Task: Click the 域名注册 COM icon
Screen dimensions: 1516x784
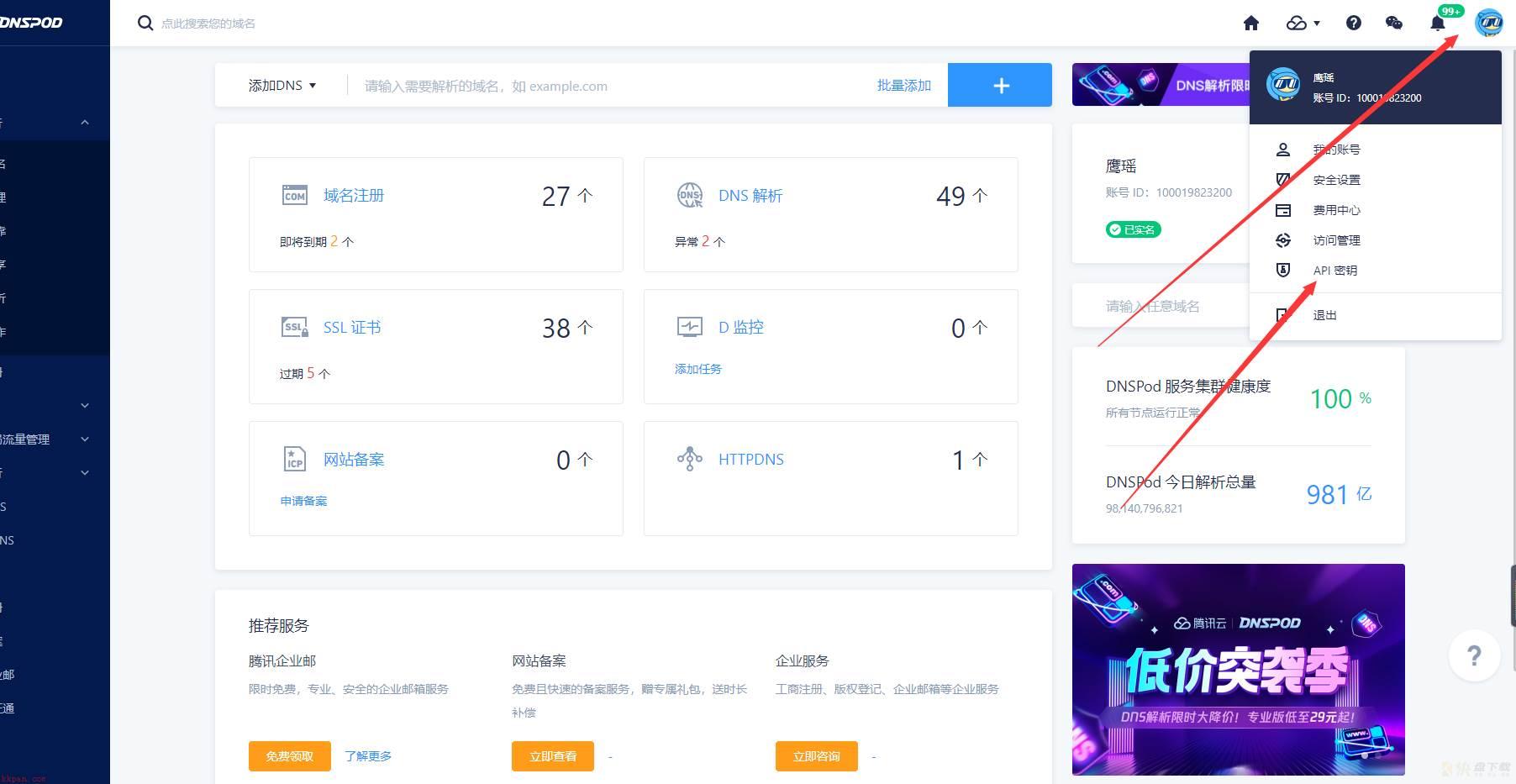Action: point(295,195)
